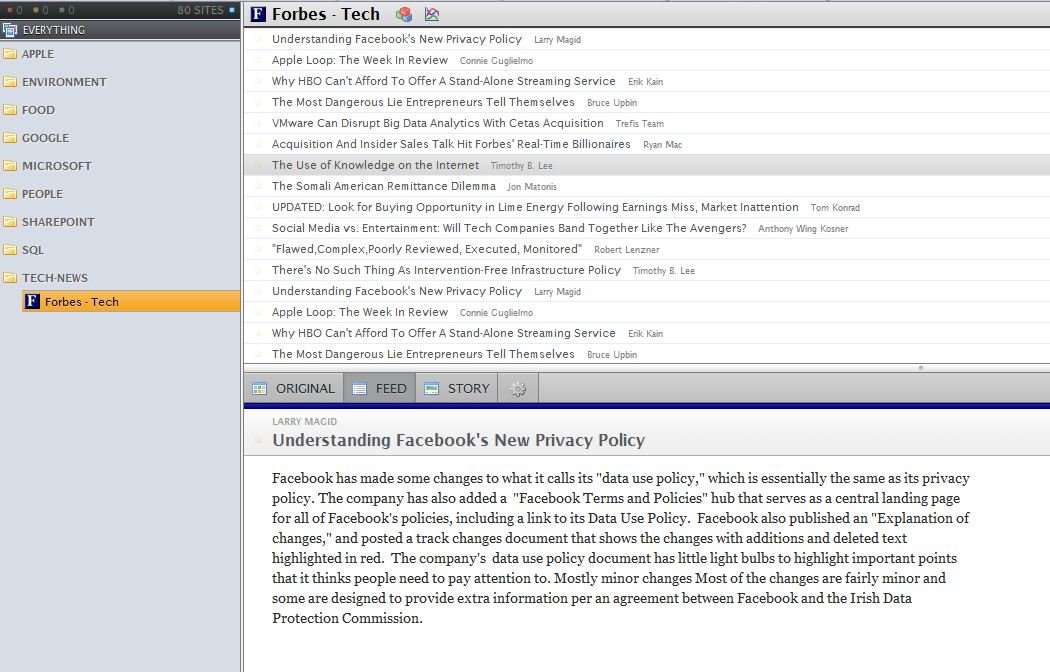Click the yellow counter indicator showing 0
The height and width of the screenshot is (672, 1050).
[41, 10]
